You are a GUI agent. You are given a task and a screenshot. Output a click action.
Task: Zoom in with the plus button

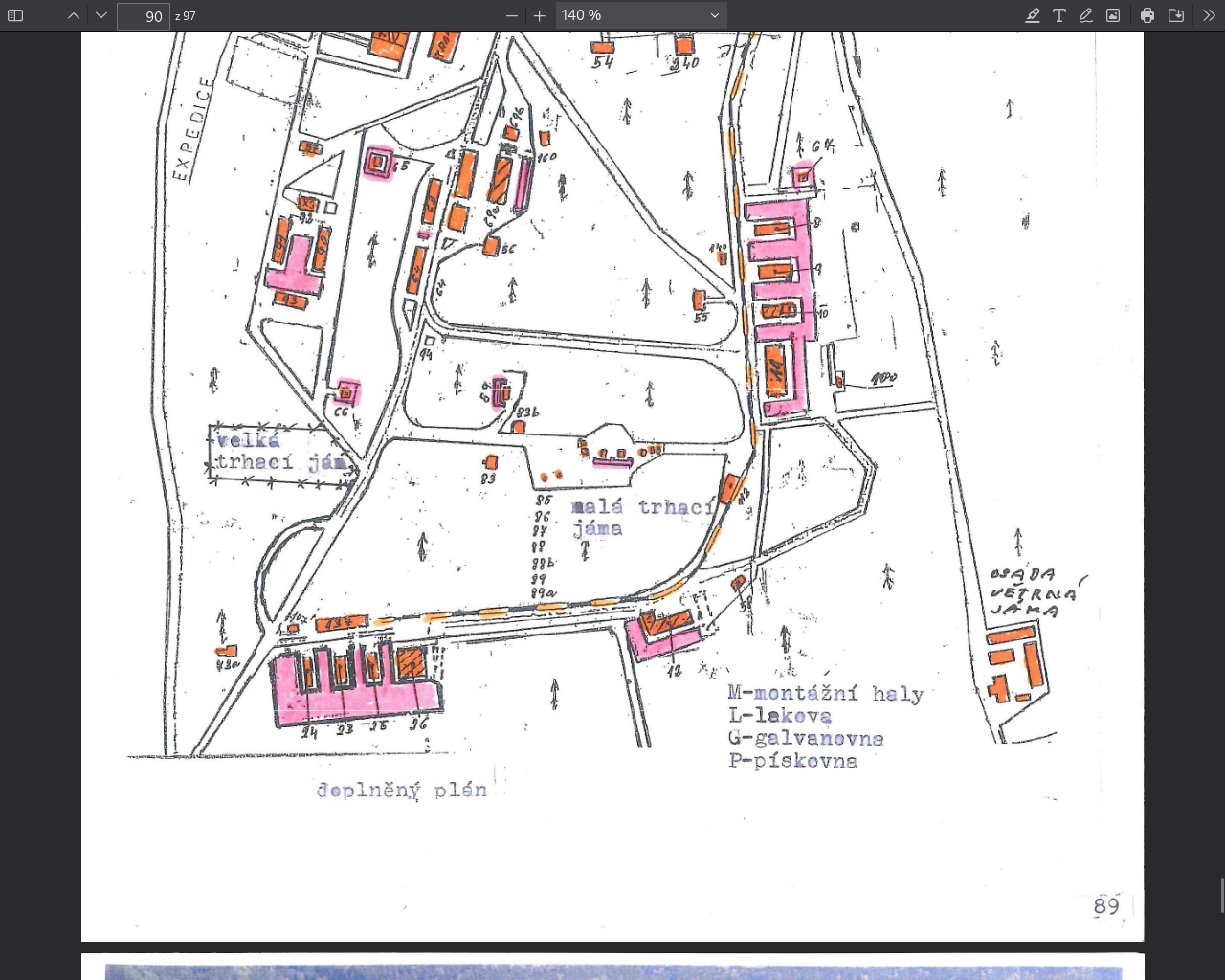(x=540, y=15)
